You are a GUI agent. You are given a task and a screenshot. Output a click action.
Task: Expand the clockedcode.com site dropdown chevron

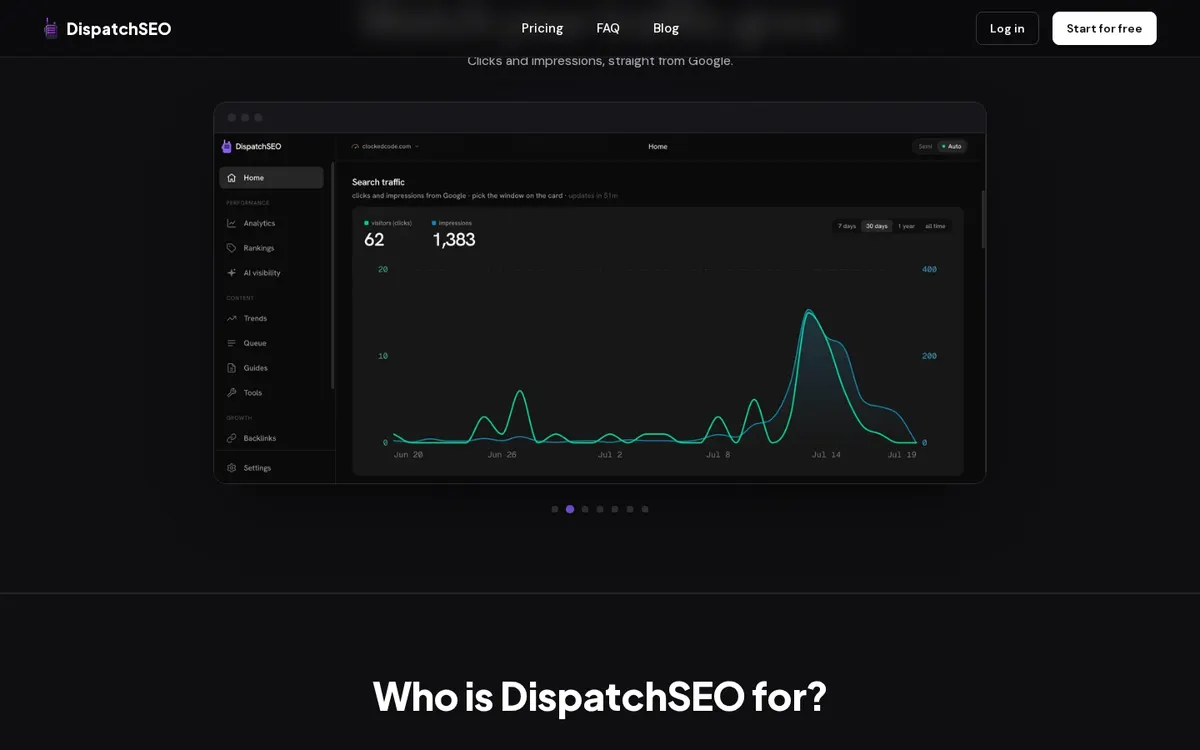click(x=417, y=146)
